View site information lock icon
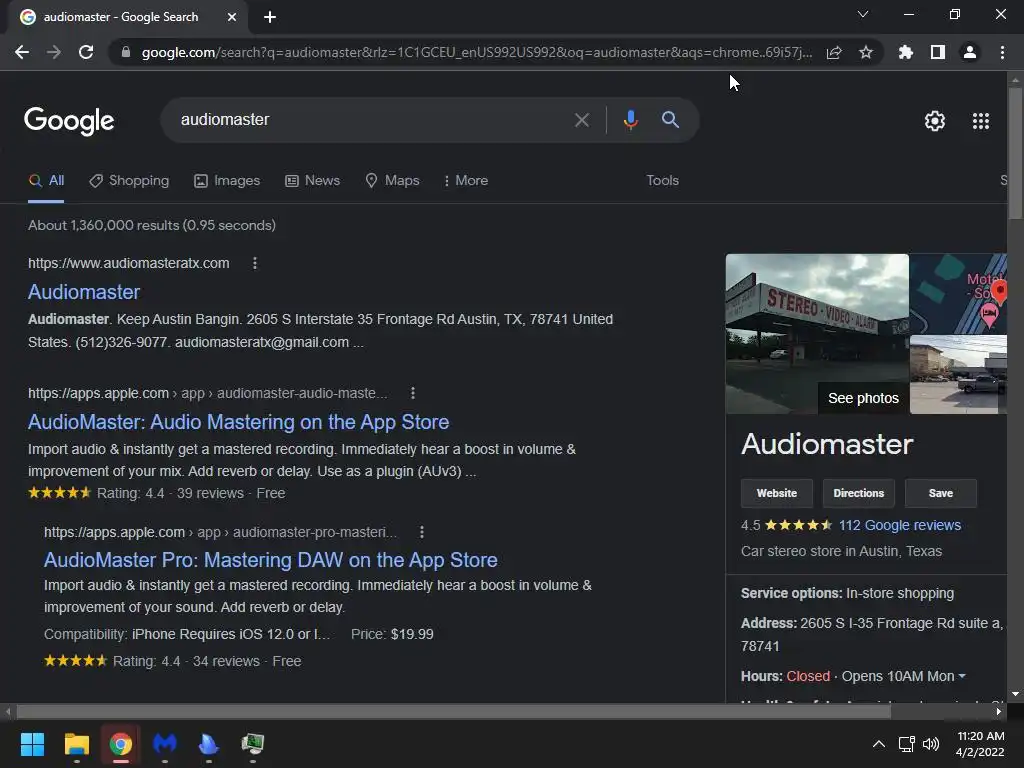Viewport: 1024px width, 768px height. tap(126, 52)
